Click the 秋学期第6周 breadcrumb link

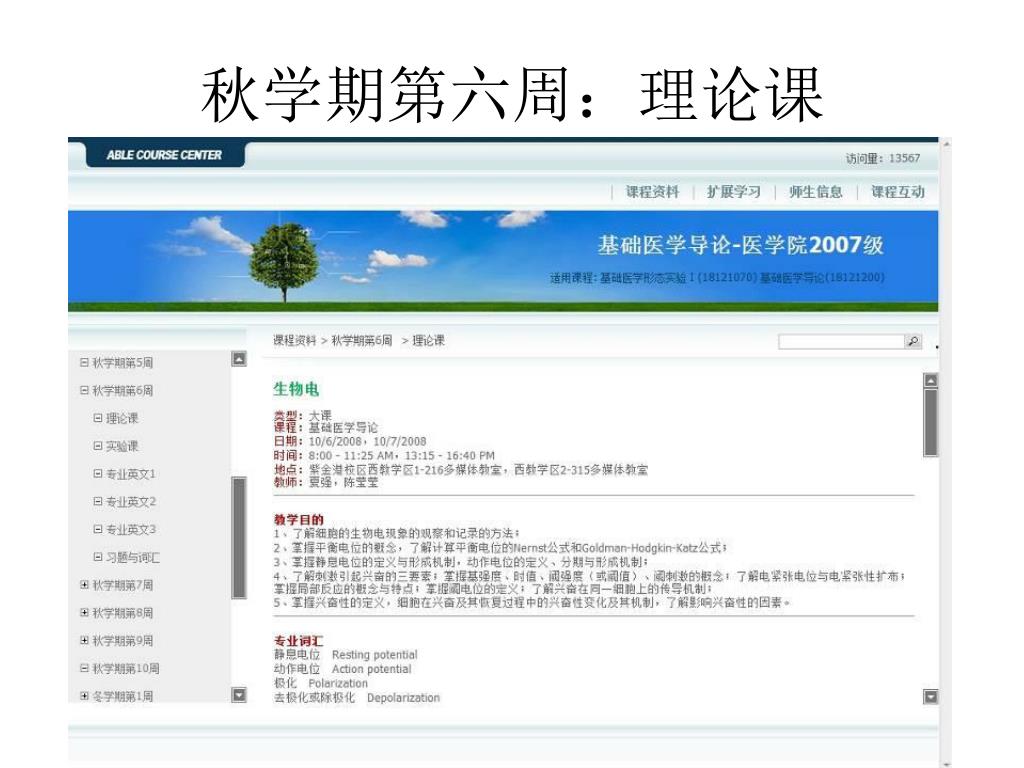(x=362, y=340)
